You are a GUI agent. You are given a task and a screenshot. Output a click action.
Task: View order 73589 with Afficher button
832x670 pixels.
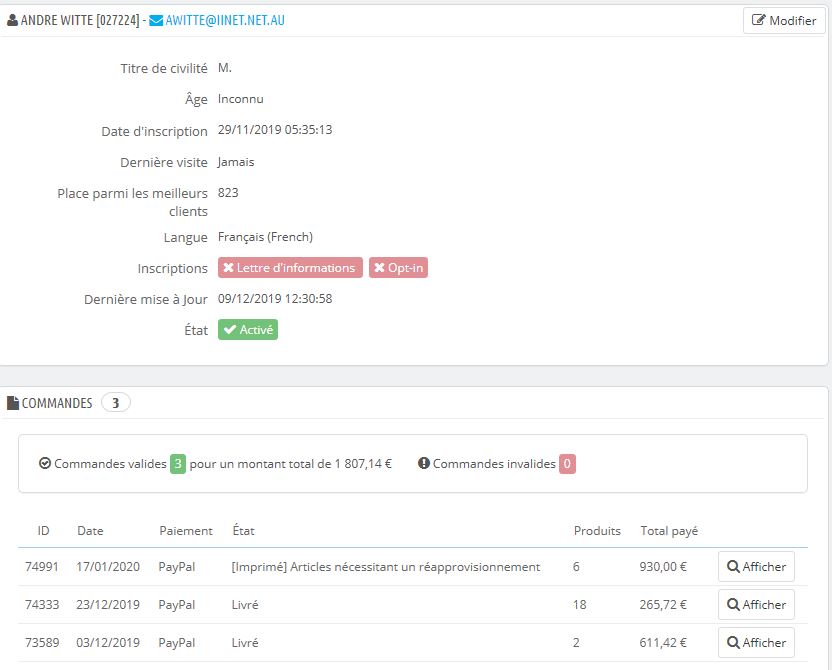click(x=756, y=643)
